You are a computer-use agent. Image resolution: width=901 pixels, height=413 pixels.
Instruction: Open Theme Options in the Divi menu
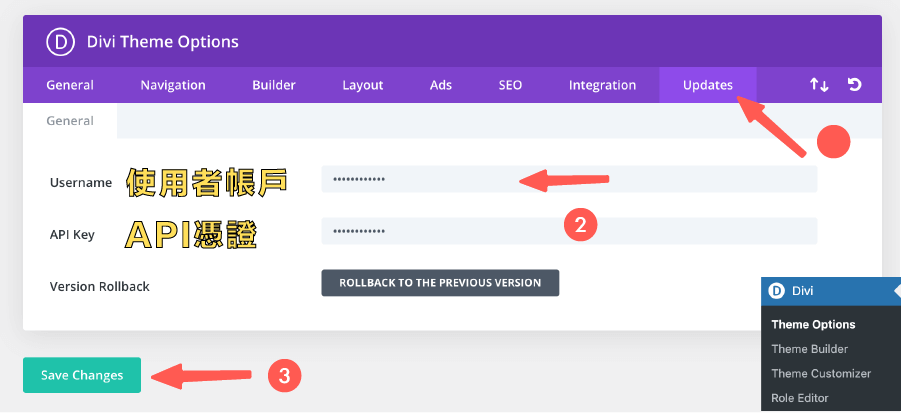[x=813, y=325]
